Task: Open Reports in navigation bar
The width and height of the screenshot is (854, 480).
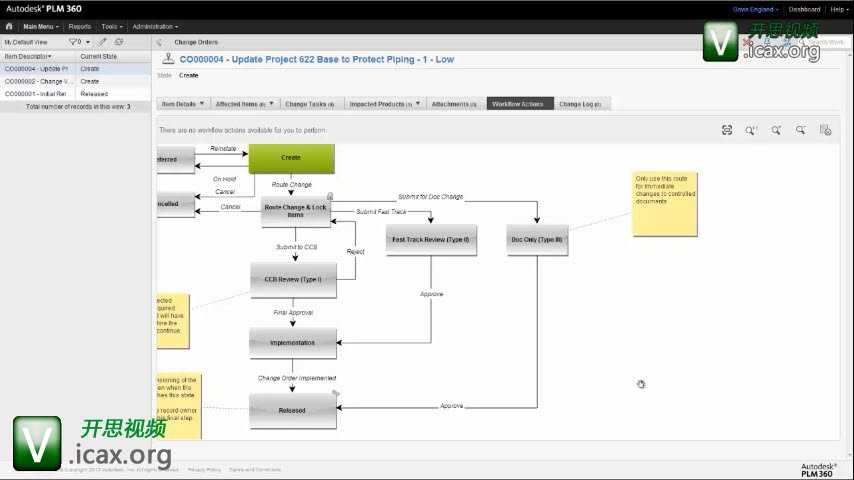Action: [80, 26]
